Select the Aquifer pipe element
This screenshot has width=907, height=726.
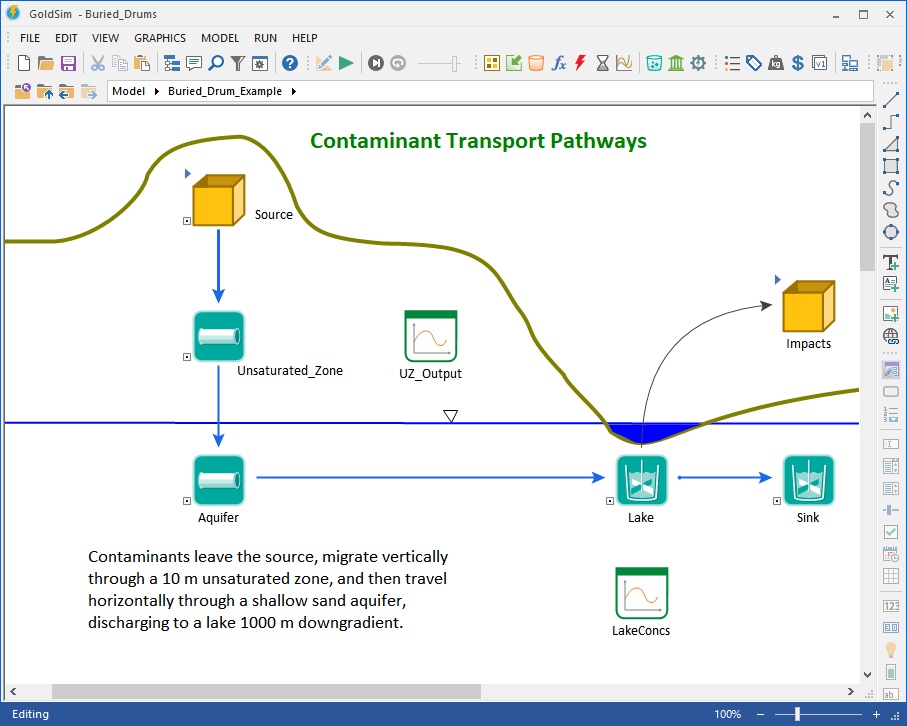(x=219, y=480)
